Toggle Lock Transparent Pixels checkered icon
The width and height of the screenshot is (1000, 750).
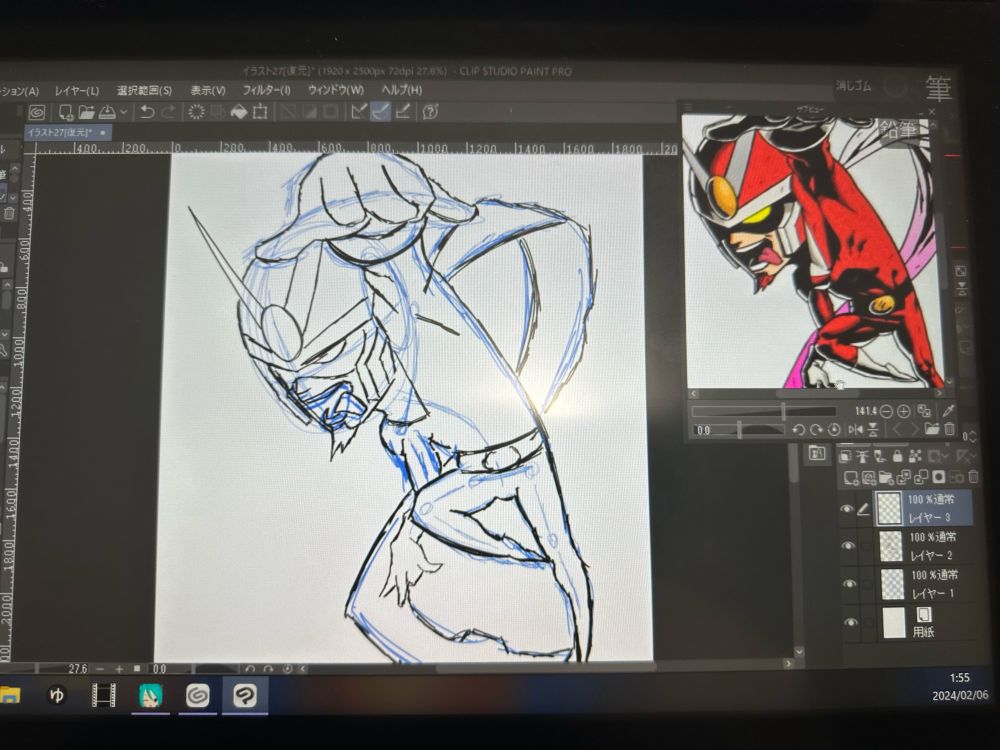click(915, 456)
